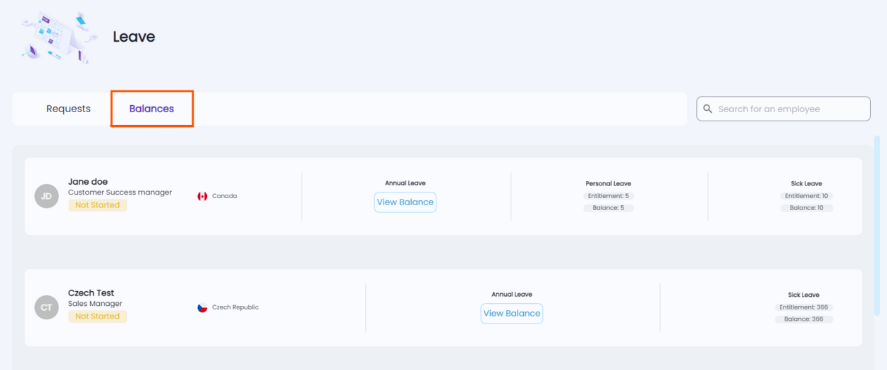Open the Jane doe employee name
This screenshot has height=370, width=887.
click(88, 182)
